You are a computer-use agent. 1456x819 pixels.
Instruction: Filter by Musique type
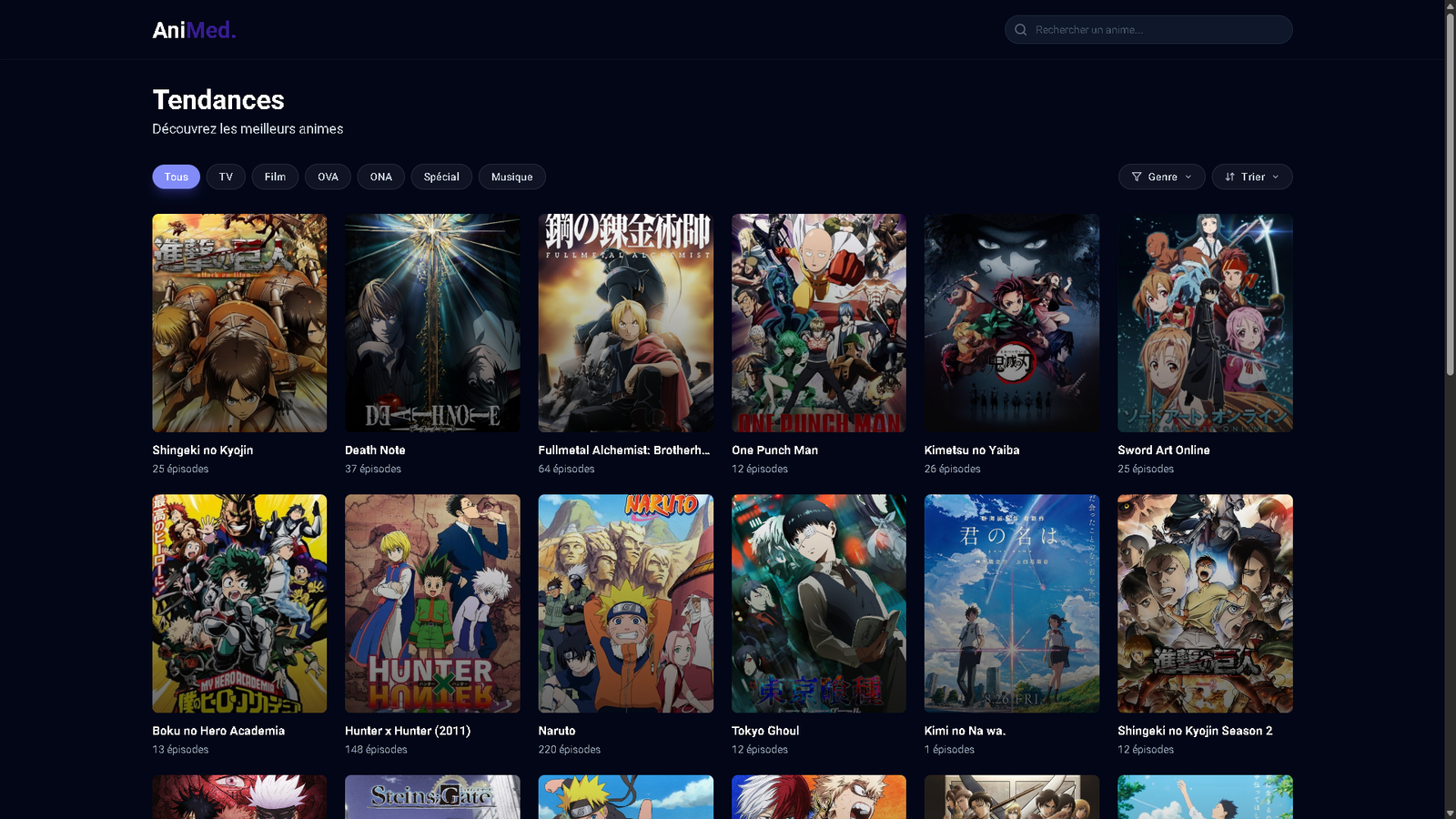[511, 177]
